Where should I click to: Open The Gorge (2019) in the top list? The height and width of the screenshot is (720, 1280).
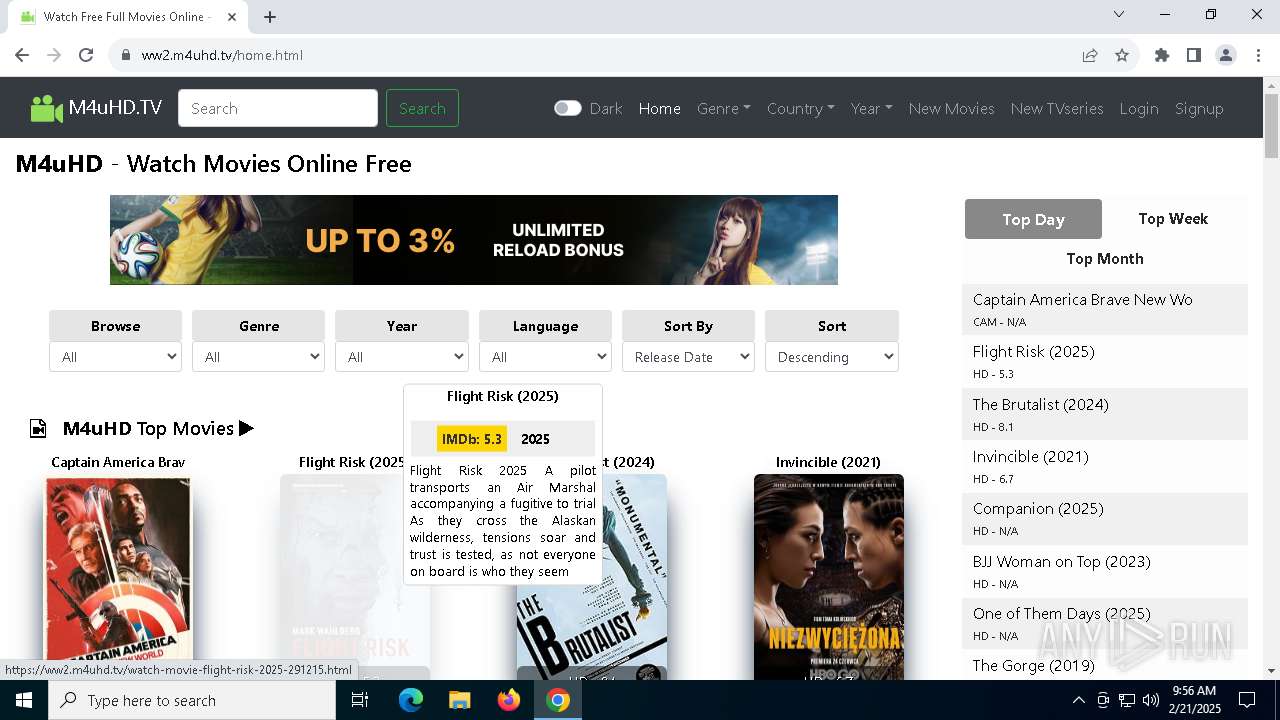click(x=1033, y=665)
